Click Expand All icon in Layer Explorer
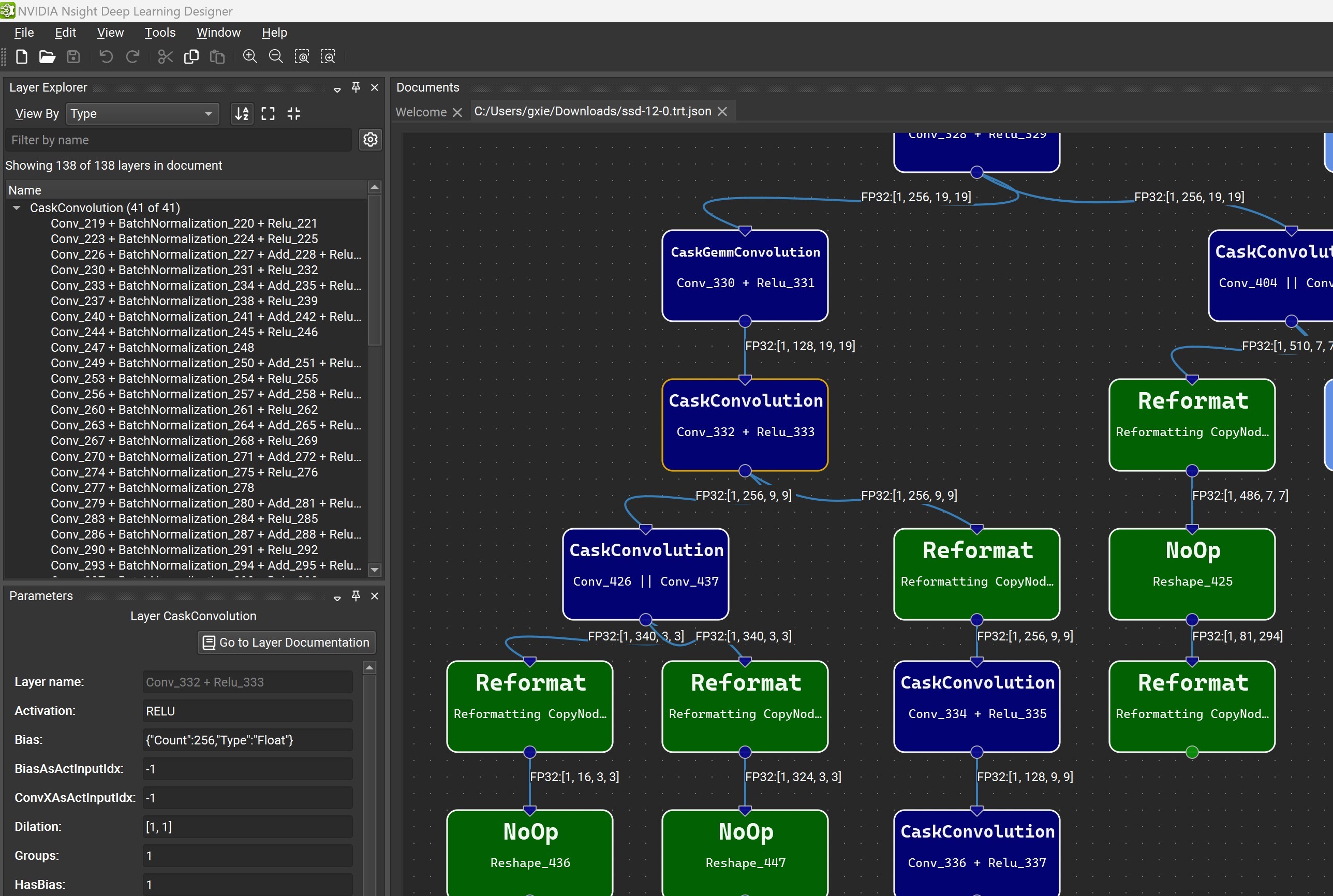The height and width of the screenshot is (896, 1333). click(x=268, y=114)
